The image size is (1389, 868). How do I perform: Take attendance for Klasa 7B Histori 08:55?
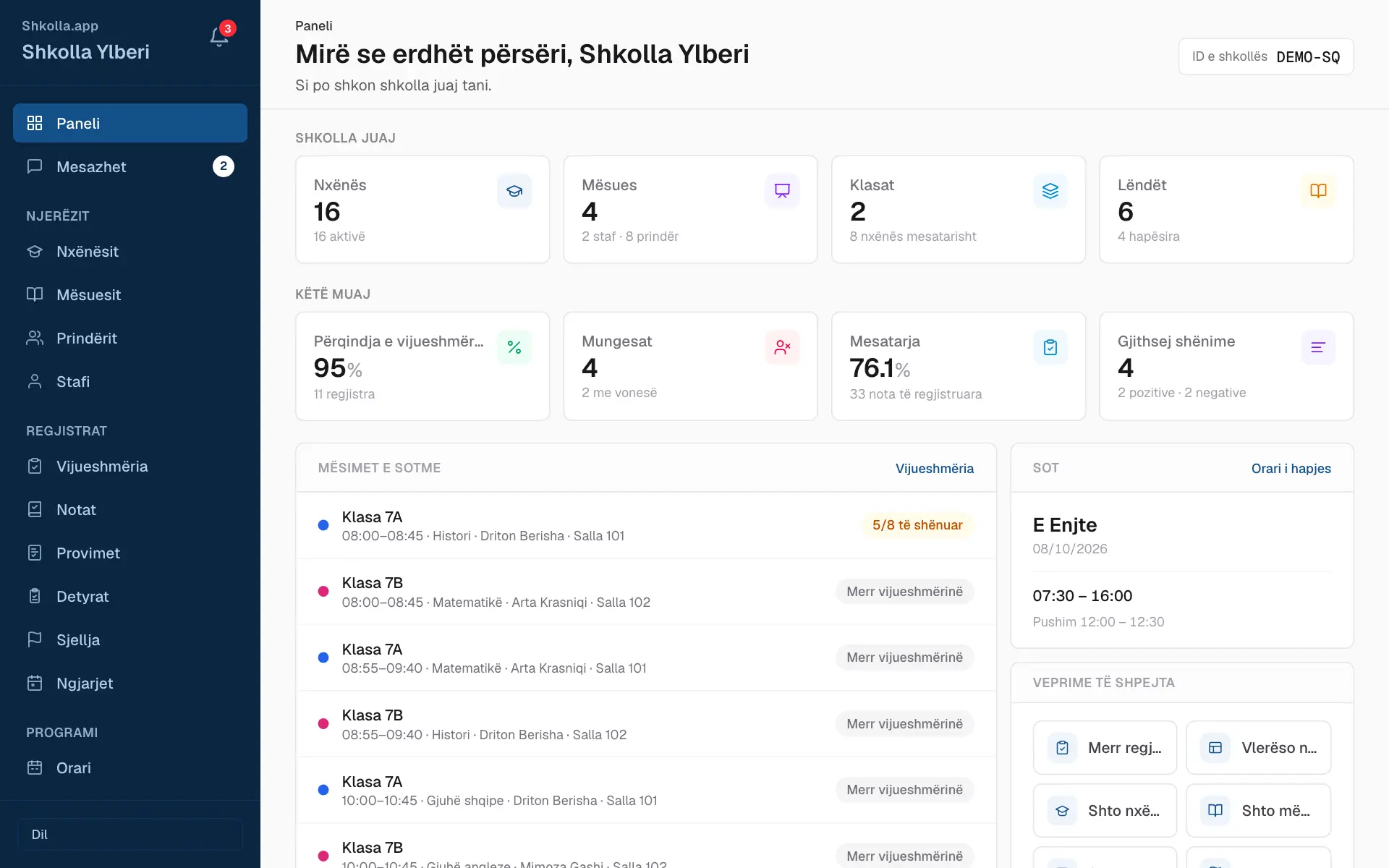[904, 724]
